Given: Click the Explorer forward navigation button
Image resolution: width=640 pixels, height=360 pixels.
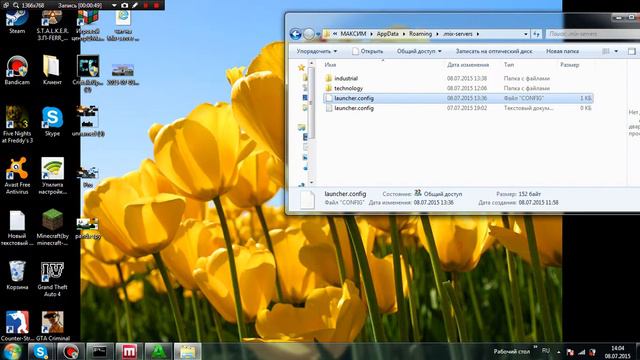Looking at the screenshot, I should pos(309,34).
